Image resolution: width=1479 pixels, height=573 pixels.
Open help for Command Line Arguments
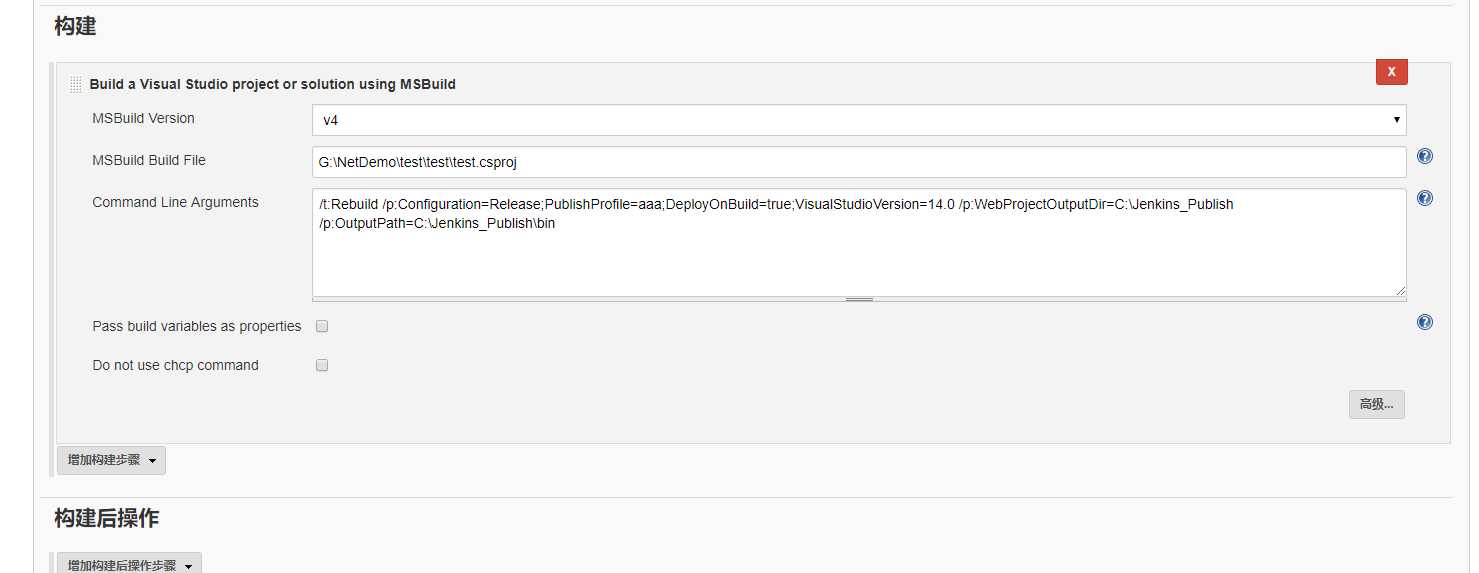click(1425, 198)
